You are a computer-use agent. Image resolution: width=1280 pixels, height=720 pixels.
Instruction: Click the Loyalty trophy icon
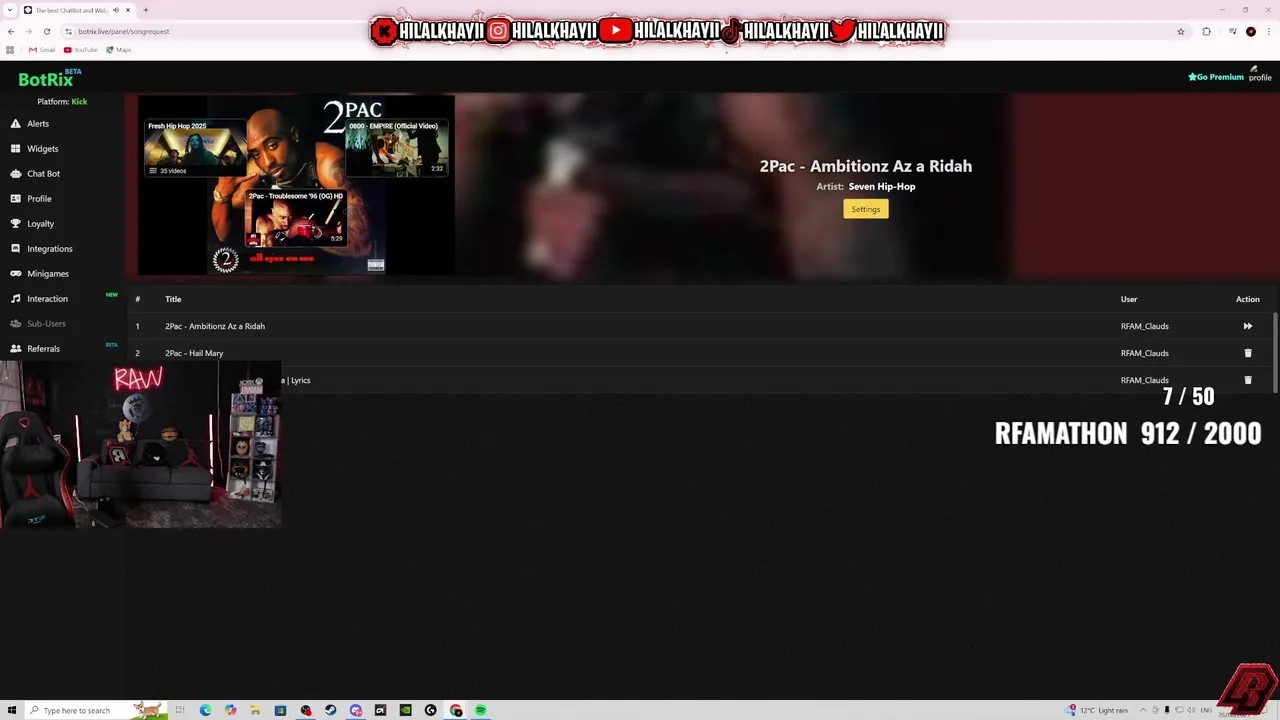click(16, 224)
